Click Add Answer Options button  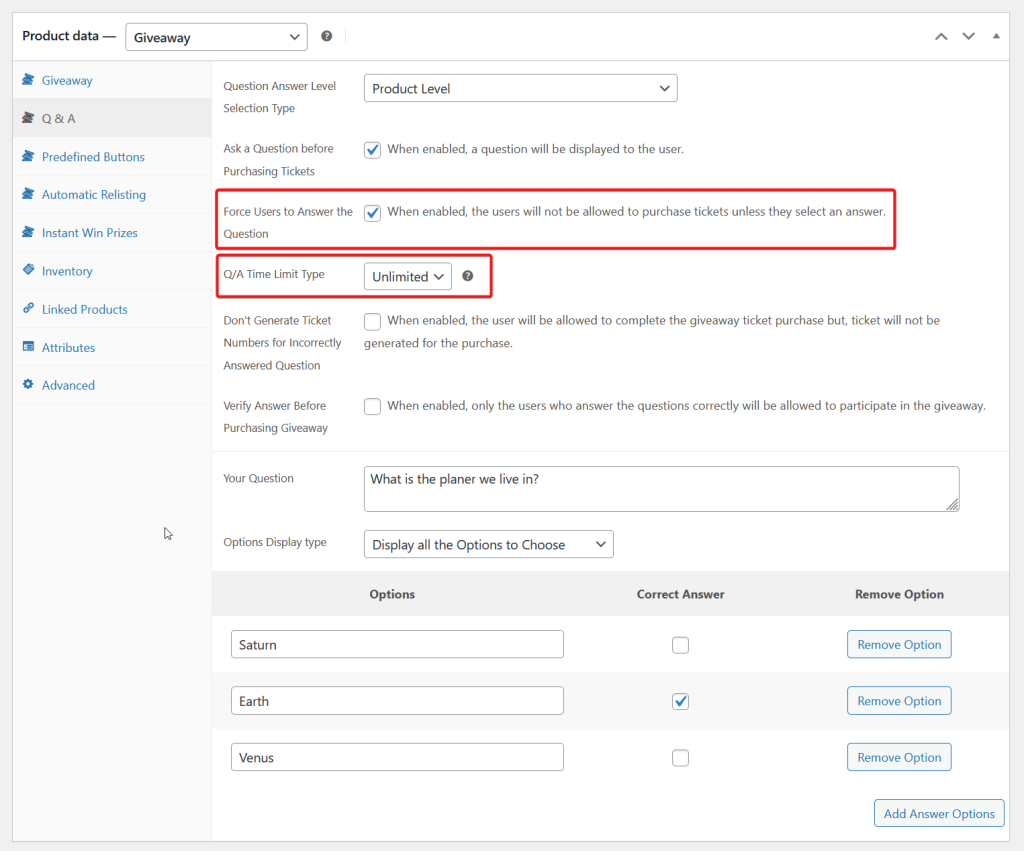click(x=938, y=813)
